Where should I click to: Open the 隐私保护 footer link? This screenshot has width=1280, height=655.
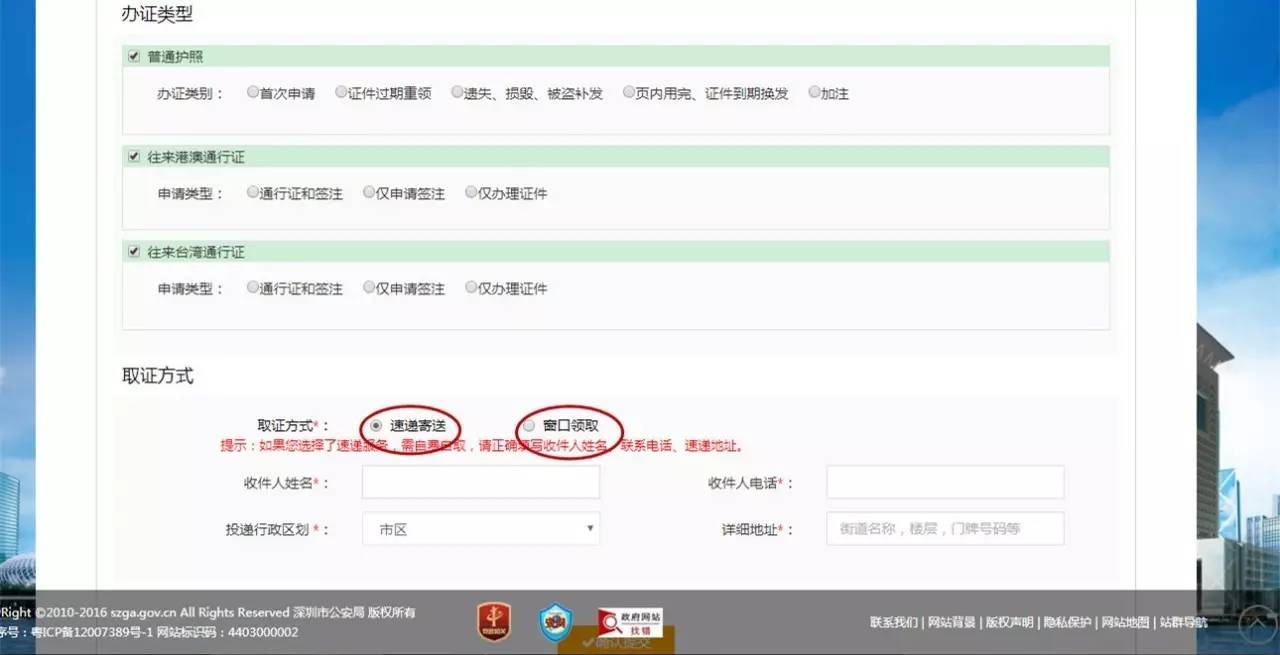pyautogui.click(x=1067, y=623)
